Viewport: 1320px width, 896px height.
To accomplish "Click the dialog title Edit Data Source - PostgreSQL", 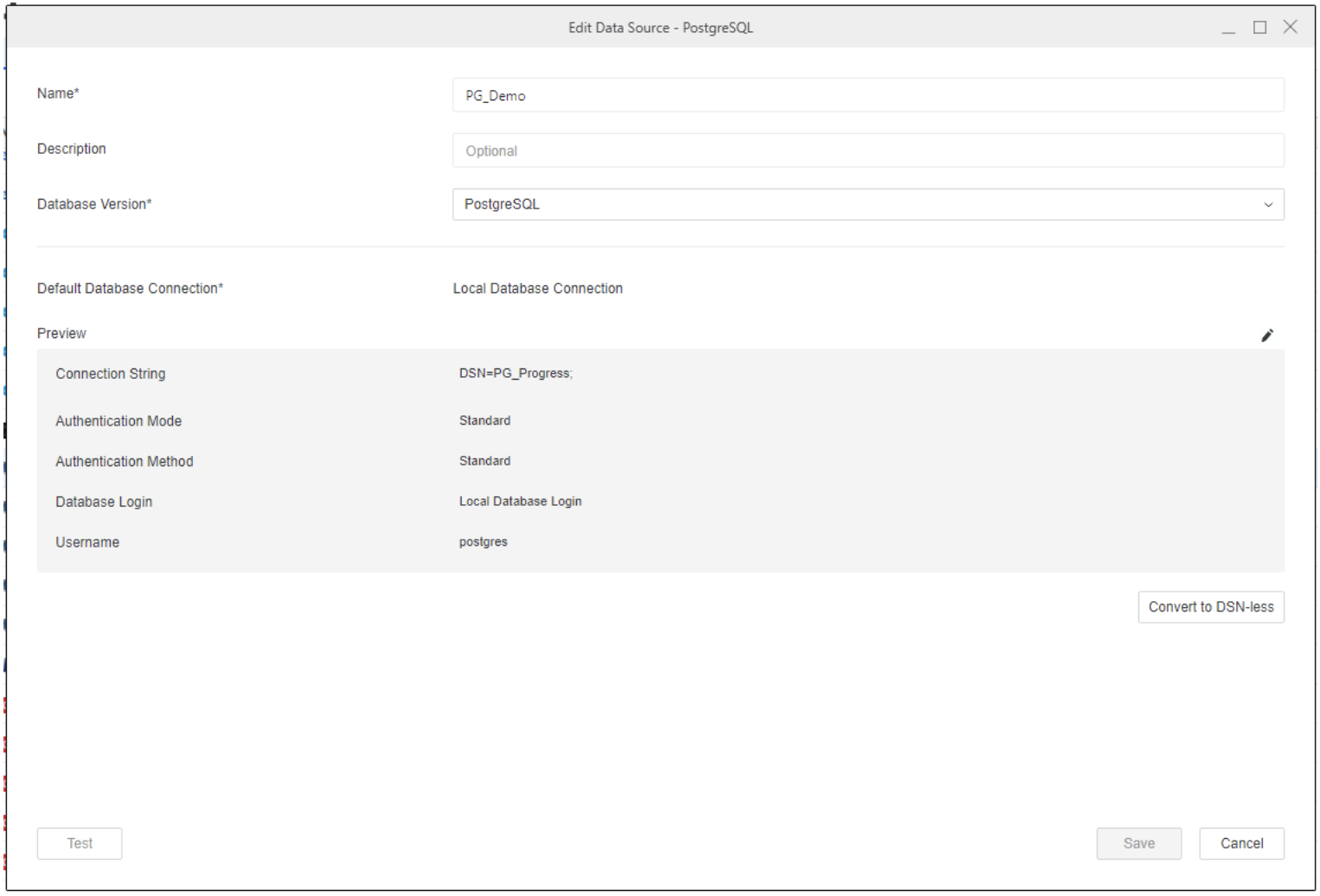I will pyautogui.click(x=659, y=27).
